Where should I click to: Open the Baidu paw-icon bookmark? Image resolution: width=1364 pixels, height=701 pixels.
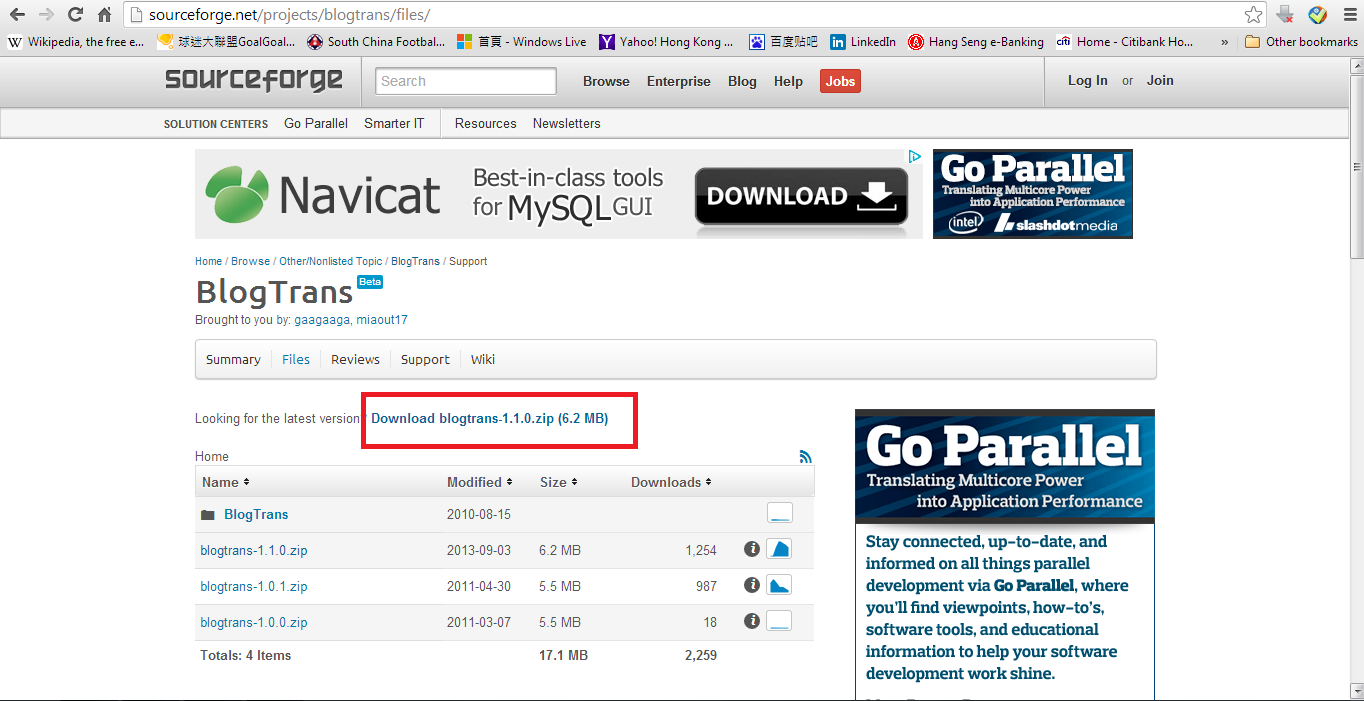(783, 42)
